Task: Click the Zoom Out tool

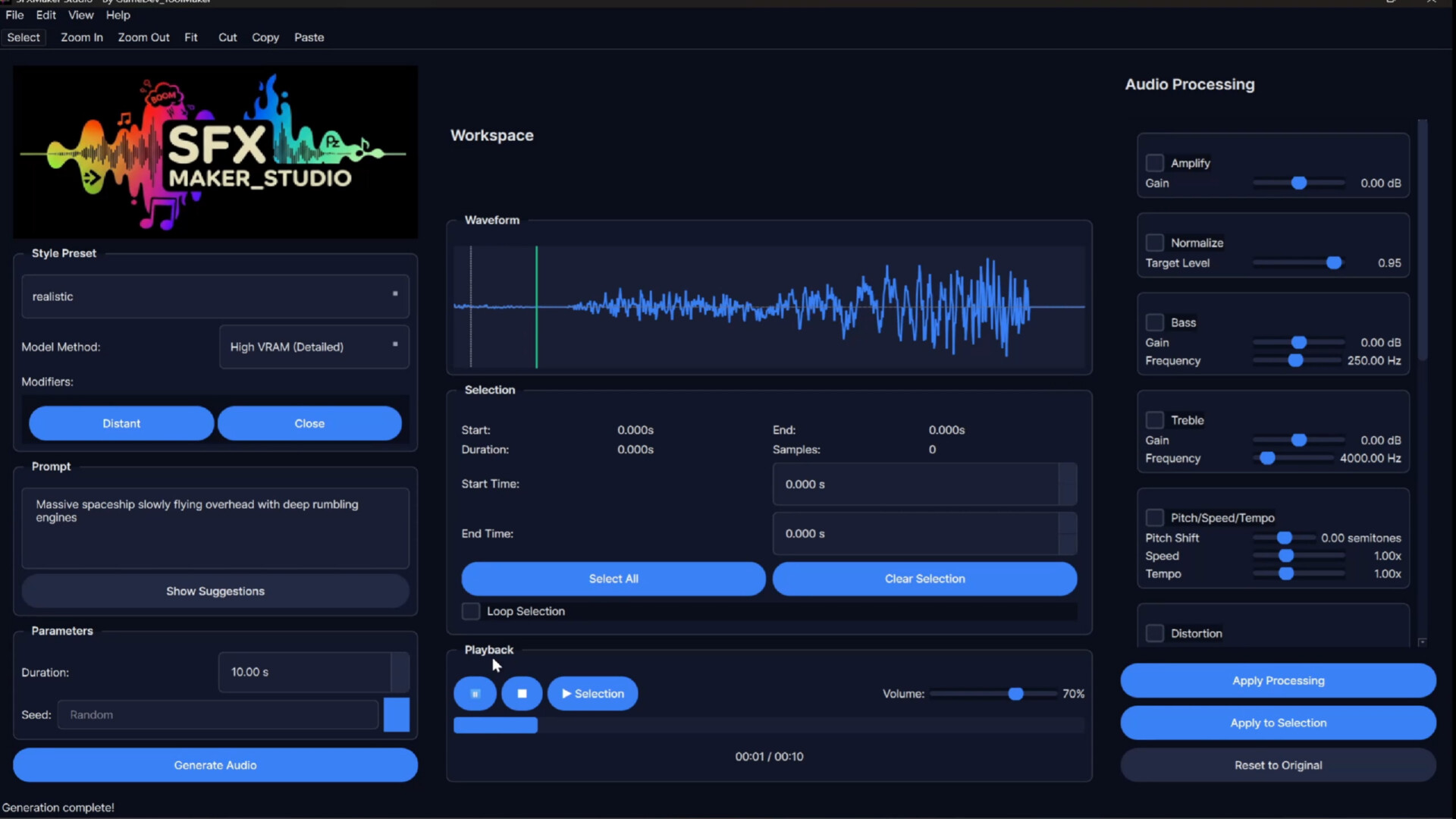Action: click(x=143, y=36)
